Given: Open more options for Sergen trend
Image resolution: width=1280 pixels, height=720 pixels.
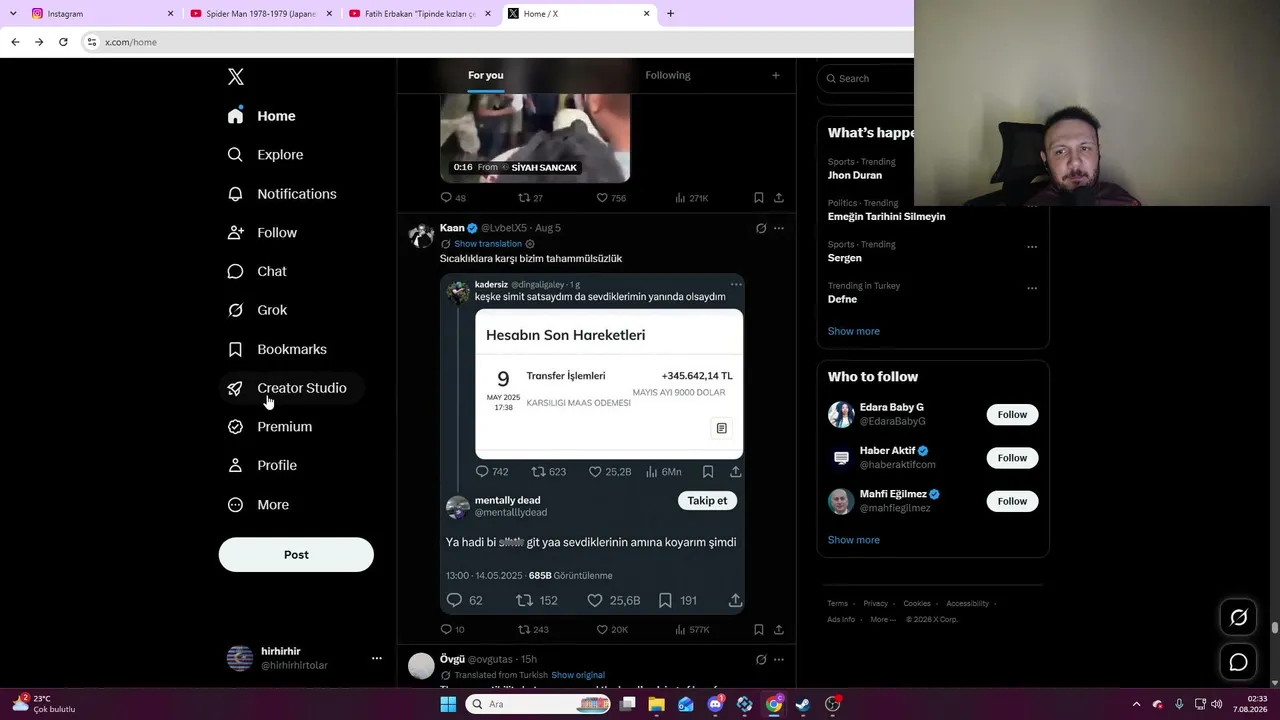Looking at the screenshot, I should click(x=1032, y=247).
